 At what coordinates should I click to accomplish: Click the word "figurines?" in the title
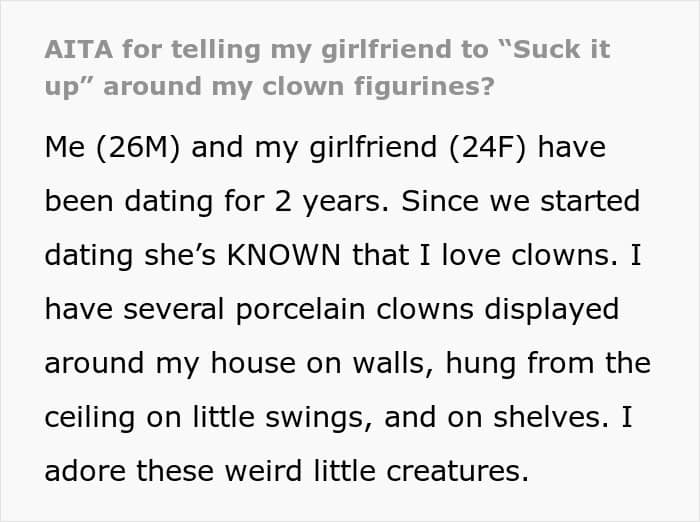pos(424,87)
